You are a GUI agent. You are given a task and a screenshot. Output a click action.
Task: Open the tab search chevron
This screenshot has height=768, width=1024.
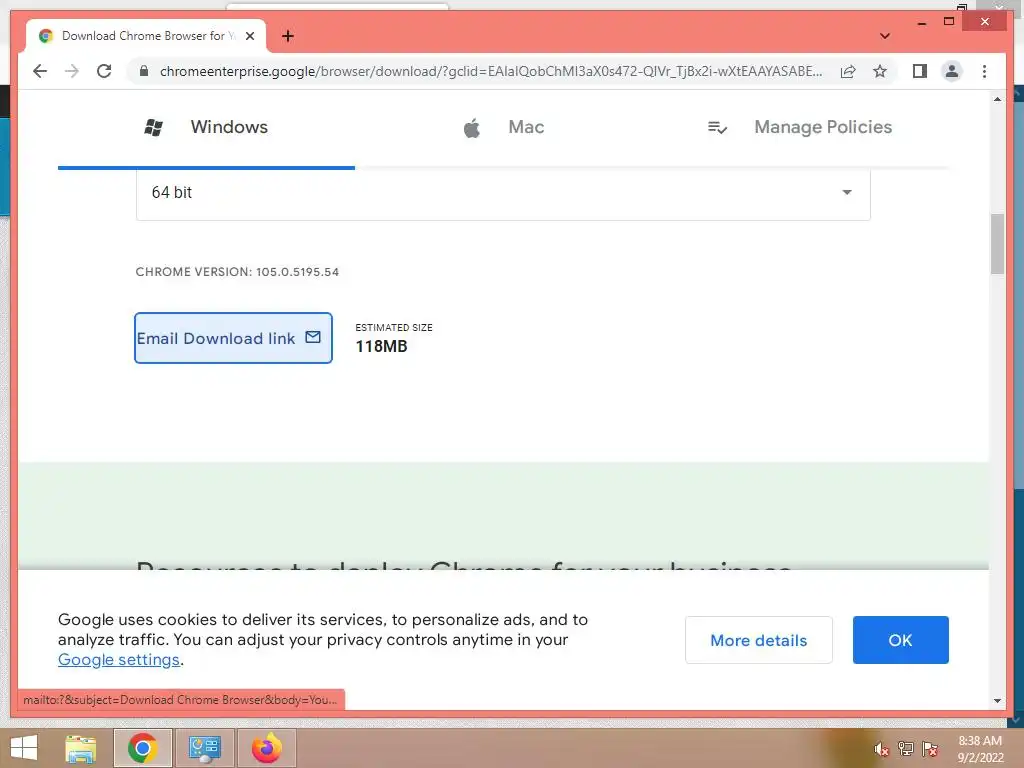(885, 36)
